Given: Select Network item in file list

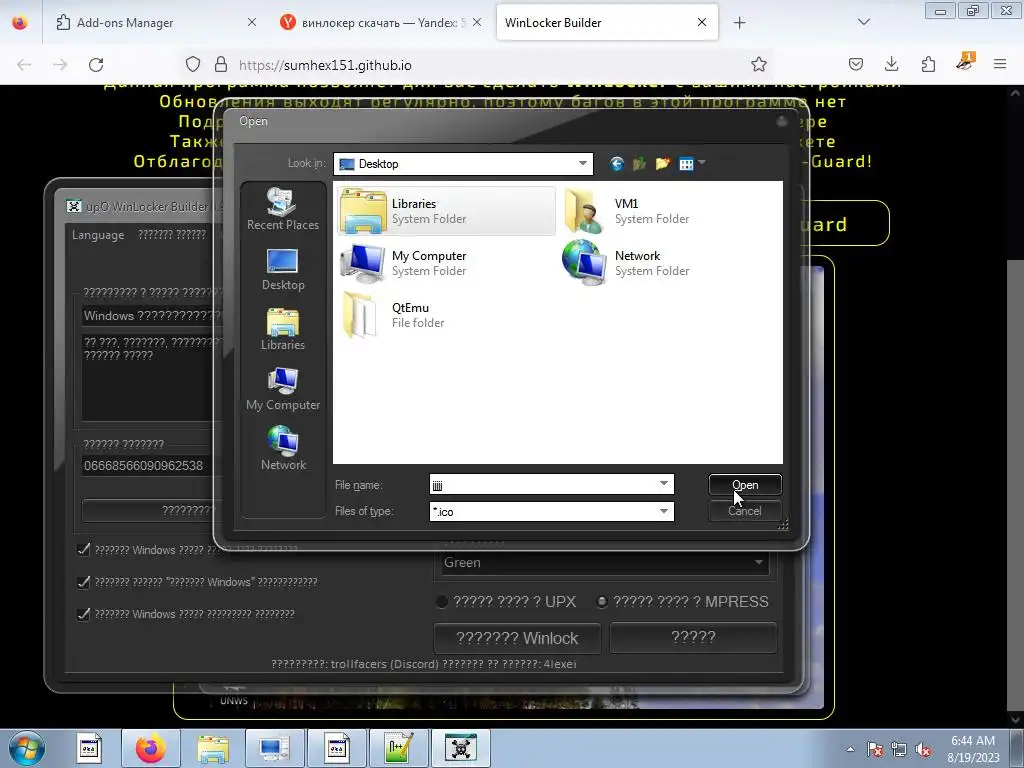Looking at the screenshot, I should [x=625, y=263].
